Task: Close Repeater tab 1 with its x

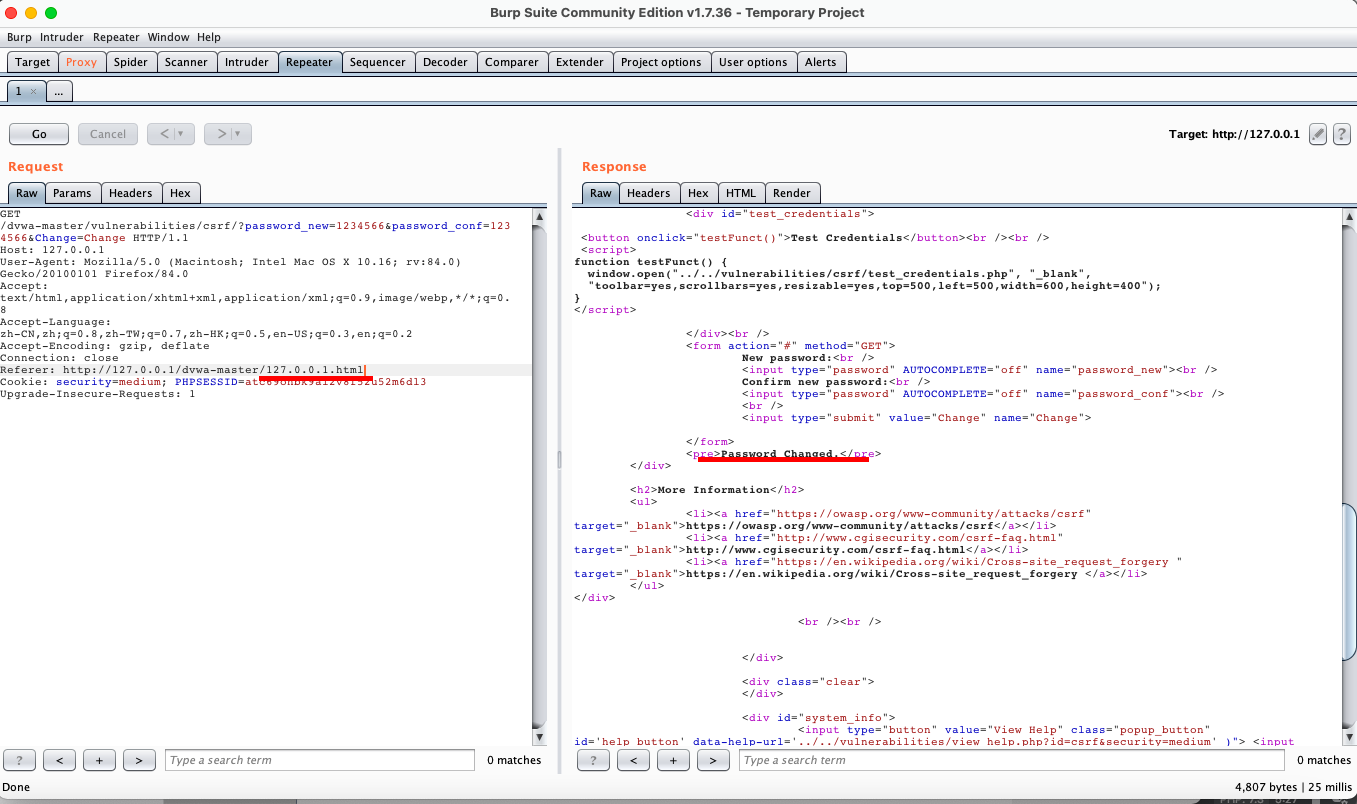Action: click(33, 91)
